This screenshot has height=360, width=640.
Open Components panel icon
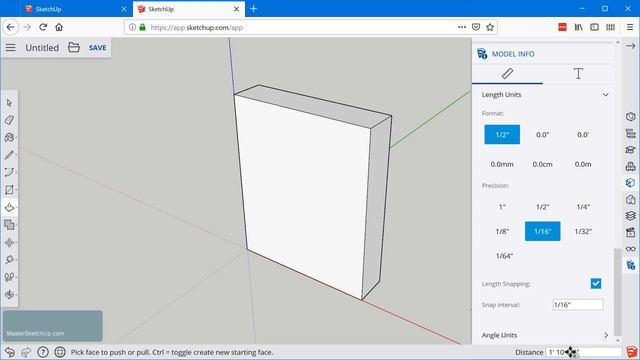[x=631, y=167]
